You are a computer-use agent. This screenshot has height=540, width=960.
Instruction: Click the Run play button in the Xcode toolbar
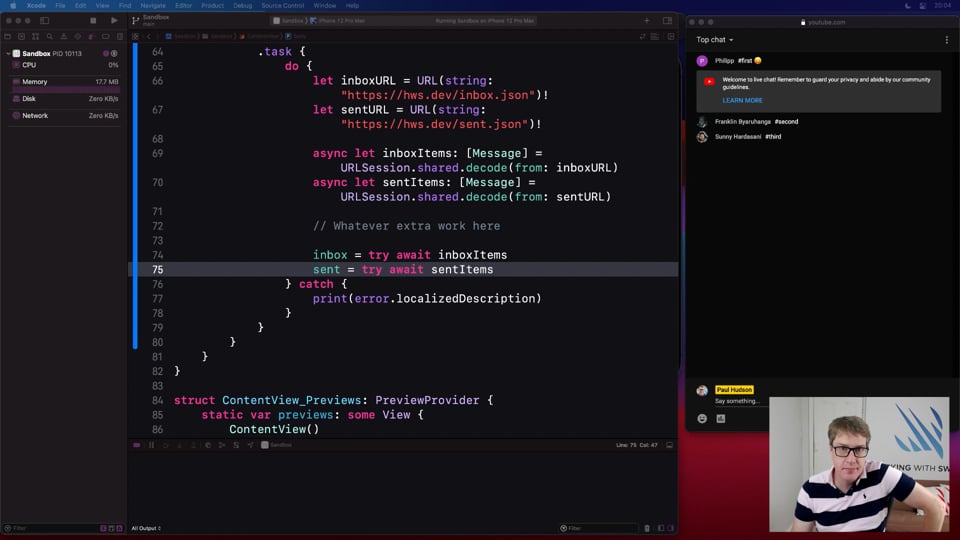pos(114,20)
